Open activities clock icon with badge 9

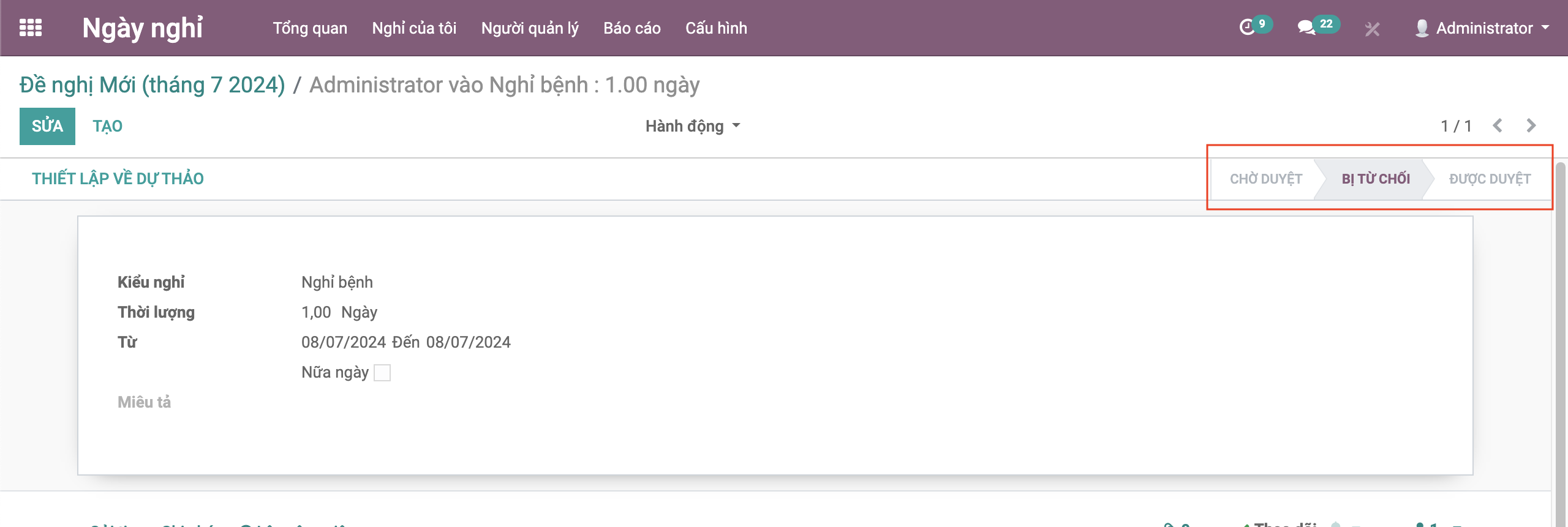coord(1247,28)
